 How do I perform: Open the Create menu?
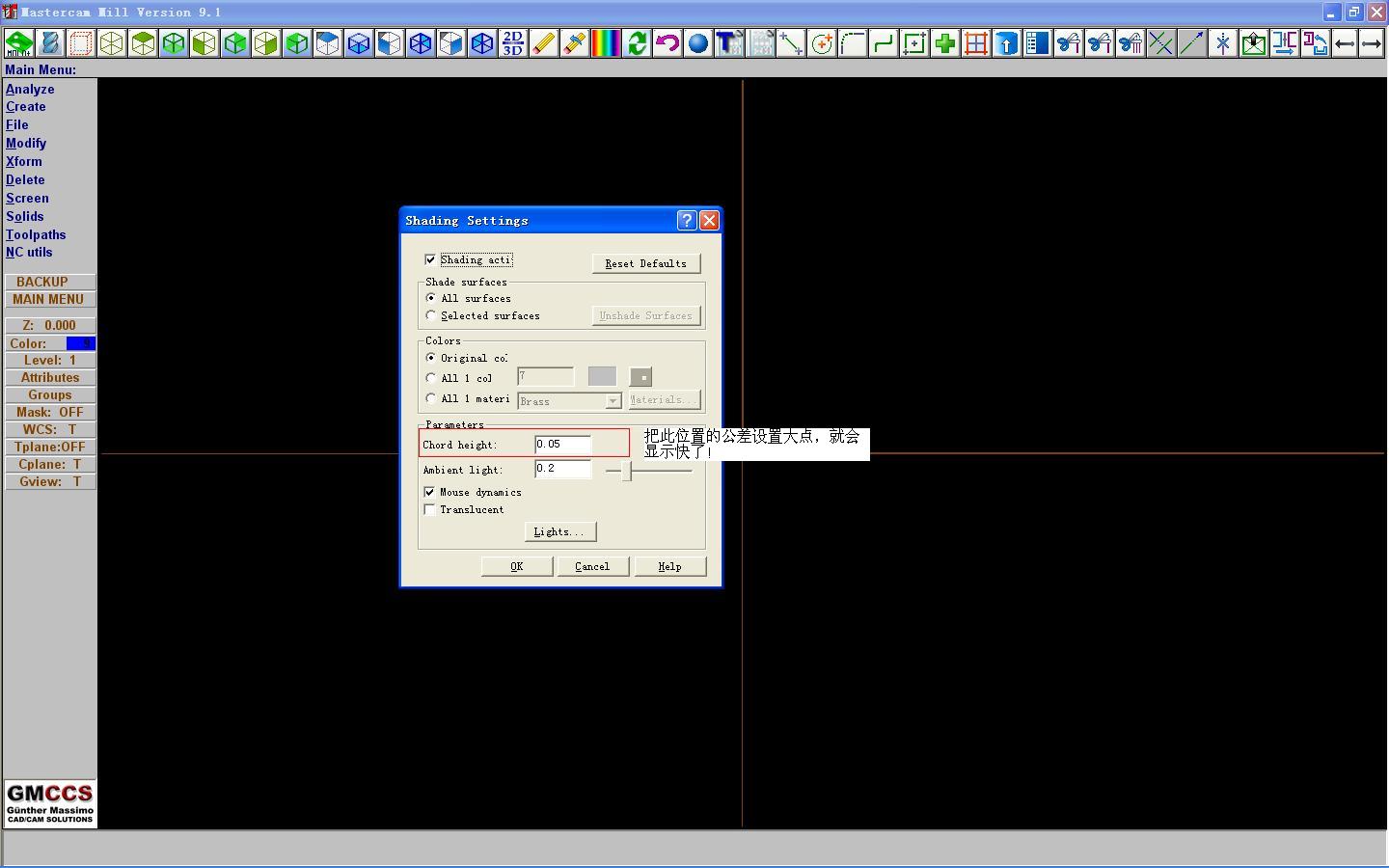26,107
